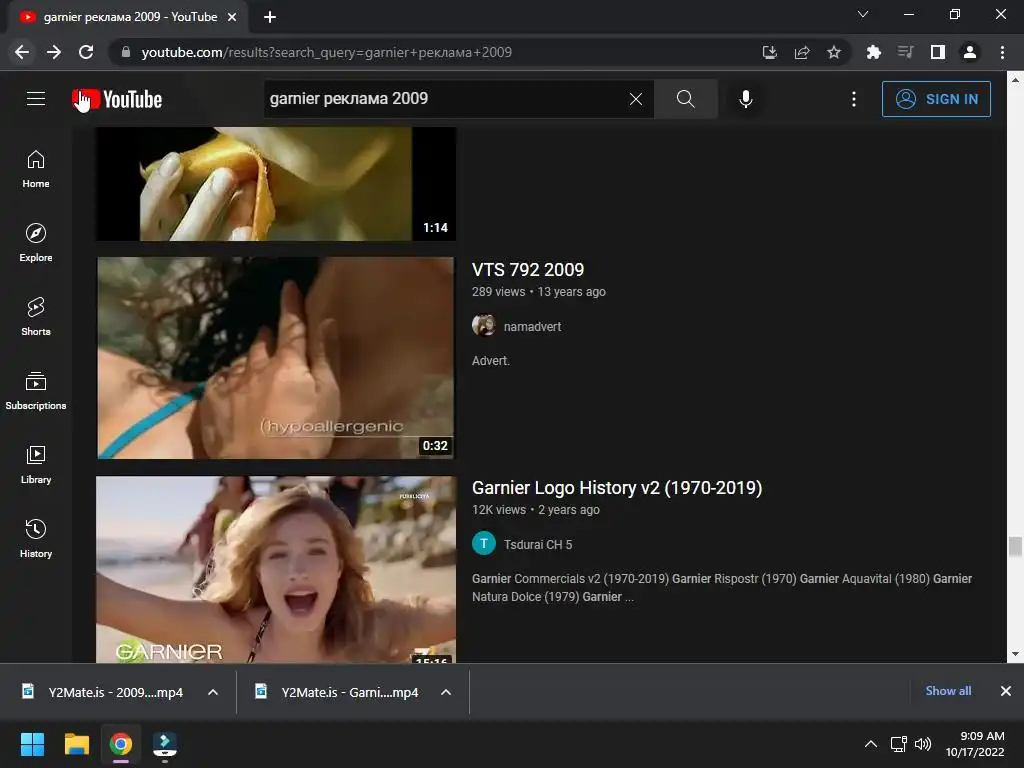
Task: Clear the search query with X
Action: [635, 99]
